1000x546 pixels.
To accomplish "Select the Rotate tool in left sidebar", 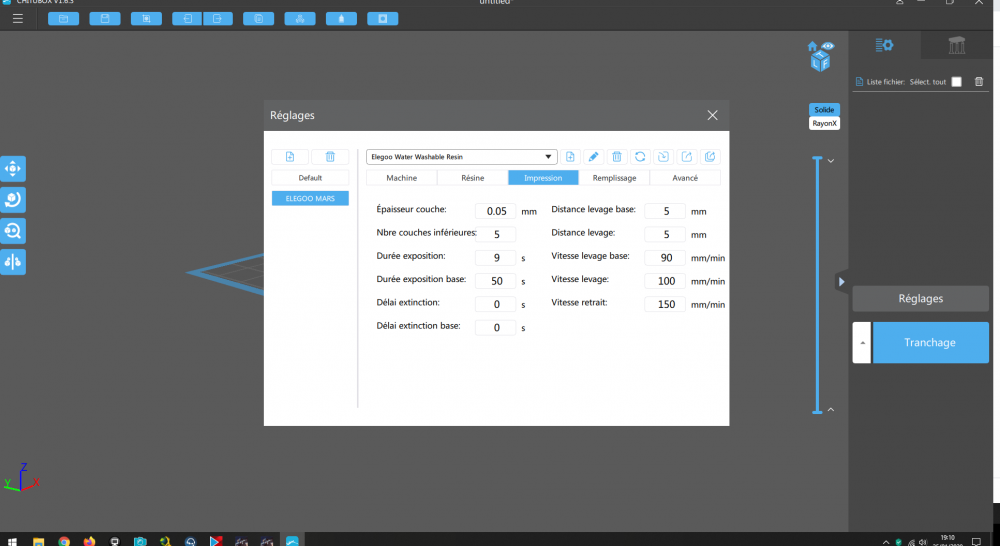I will 13,200.
